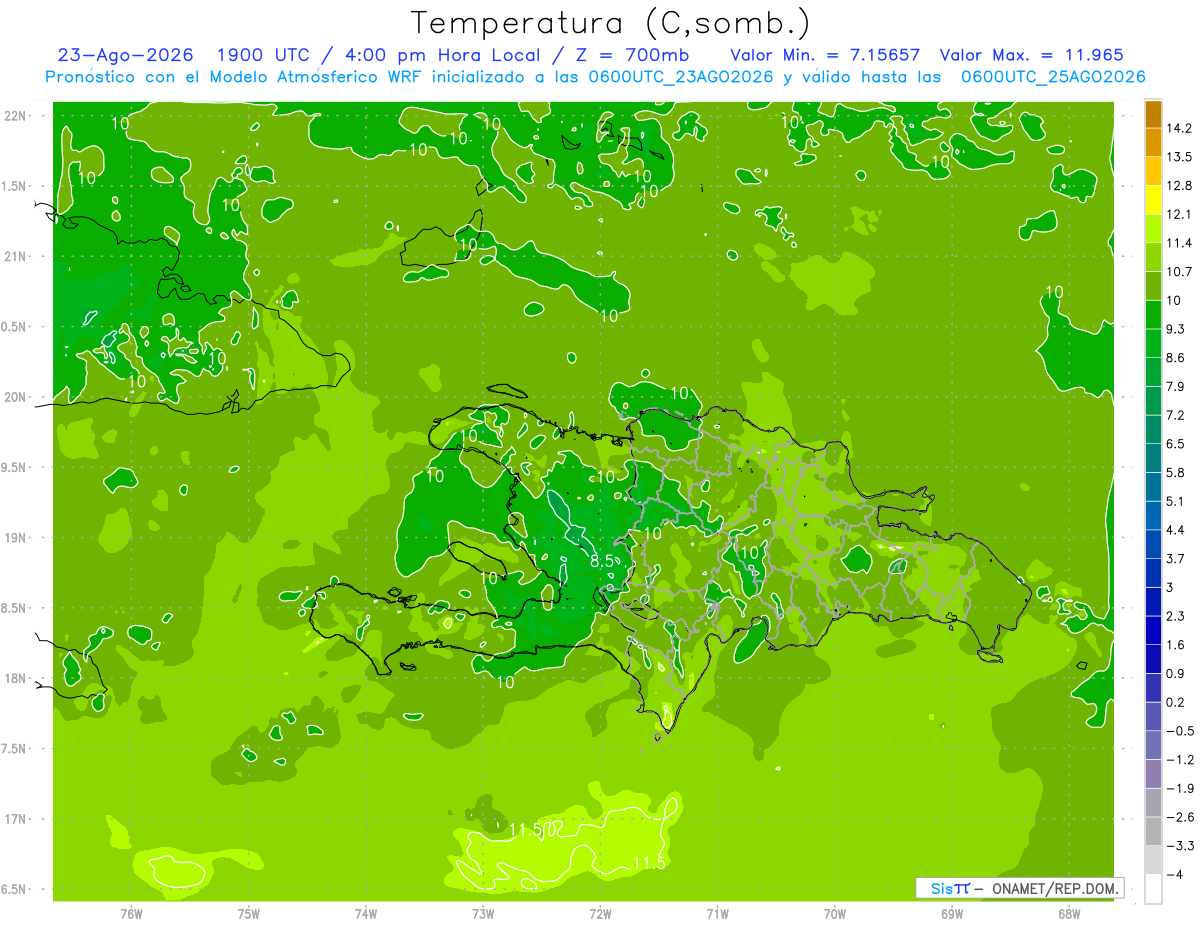The image size is (1200, 927).
Task: Select the pressure level "Z = 700mb"
Action: (633, 55)
